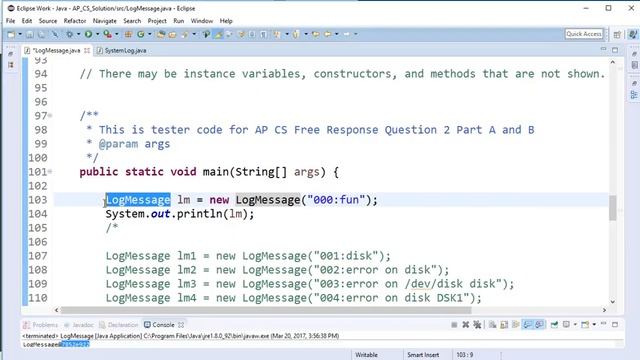Click the editor horizontal scrollbar thumb
Image resolution: width=640 pixels, height=360 pixels.
pyautogui.click(x=266, y=310)
